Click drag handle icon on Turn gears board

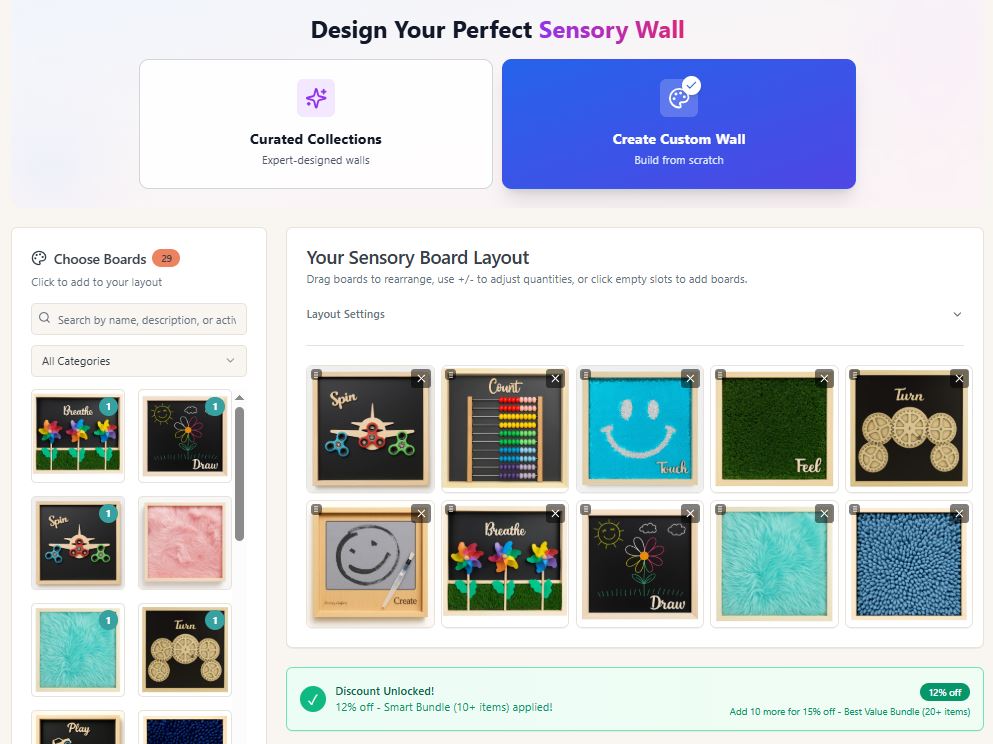click(x=855, y=374)
